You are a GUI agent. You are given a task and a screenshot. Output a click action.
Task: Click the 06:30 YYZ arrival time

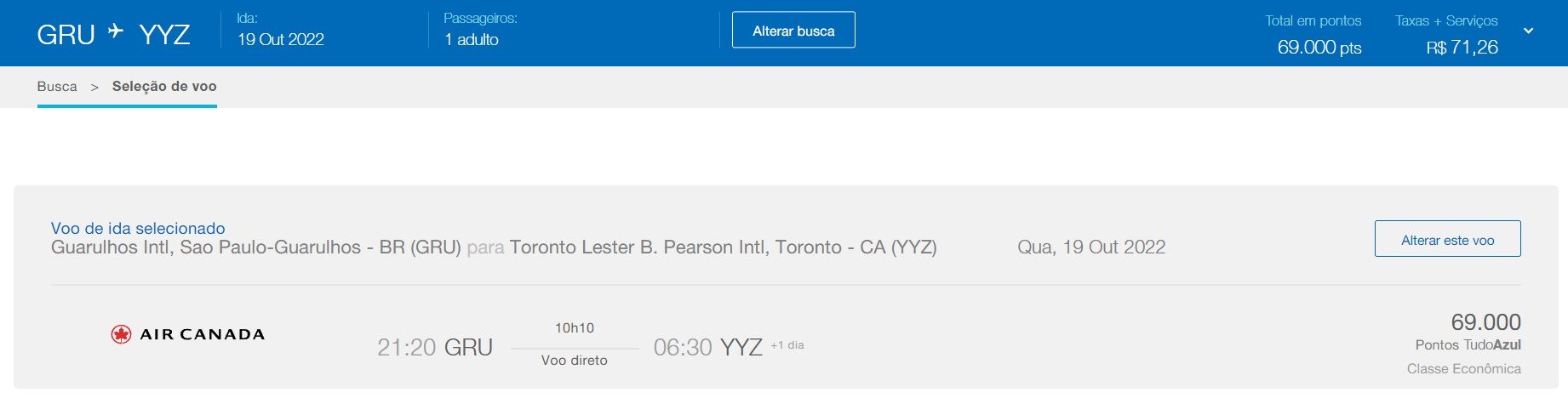click(707, 347)
